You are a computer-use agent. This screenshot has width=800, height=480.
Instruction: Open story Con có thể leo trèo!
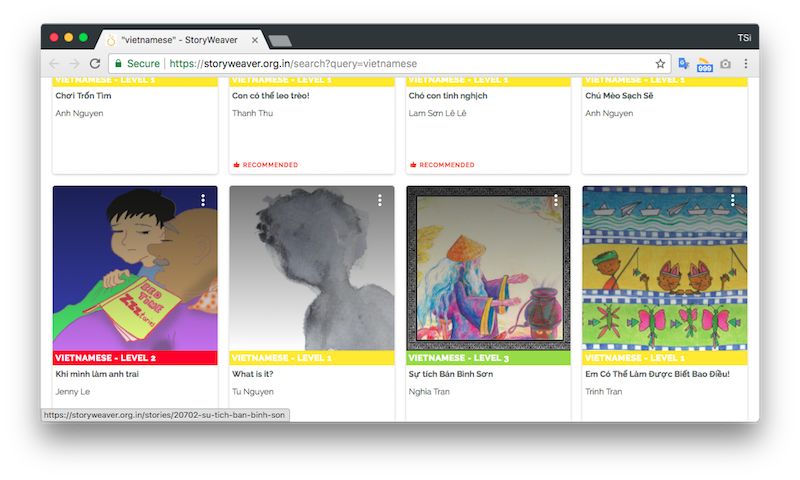click(x=270, y=95)
